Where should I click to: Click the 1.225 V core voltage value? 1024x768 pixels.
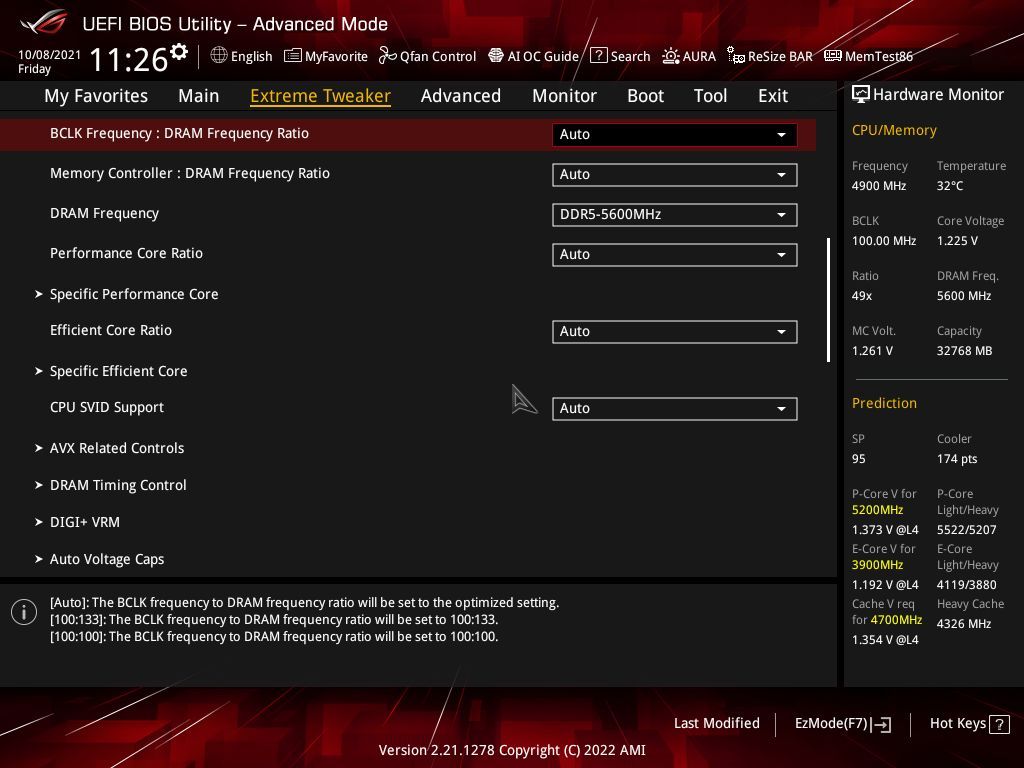[957, 241]
